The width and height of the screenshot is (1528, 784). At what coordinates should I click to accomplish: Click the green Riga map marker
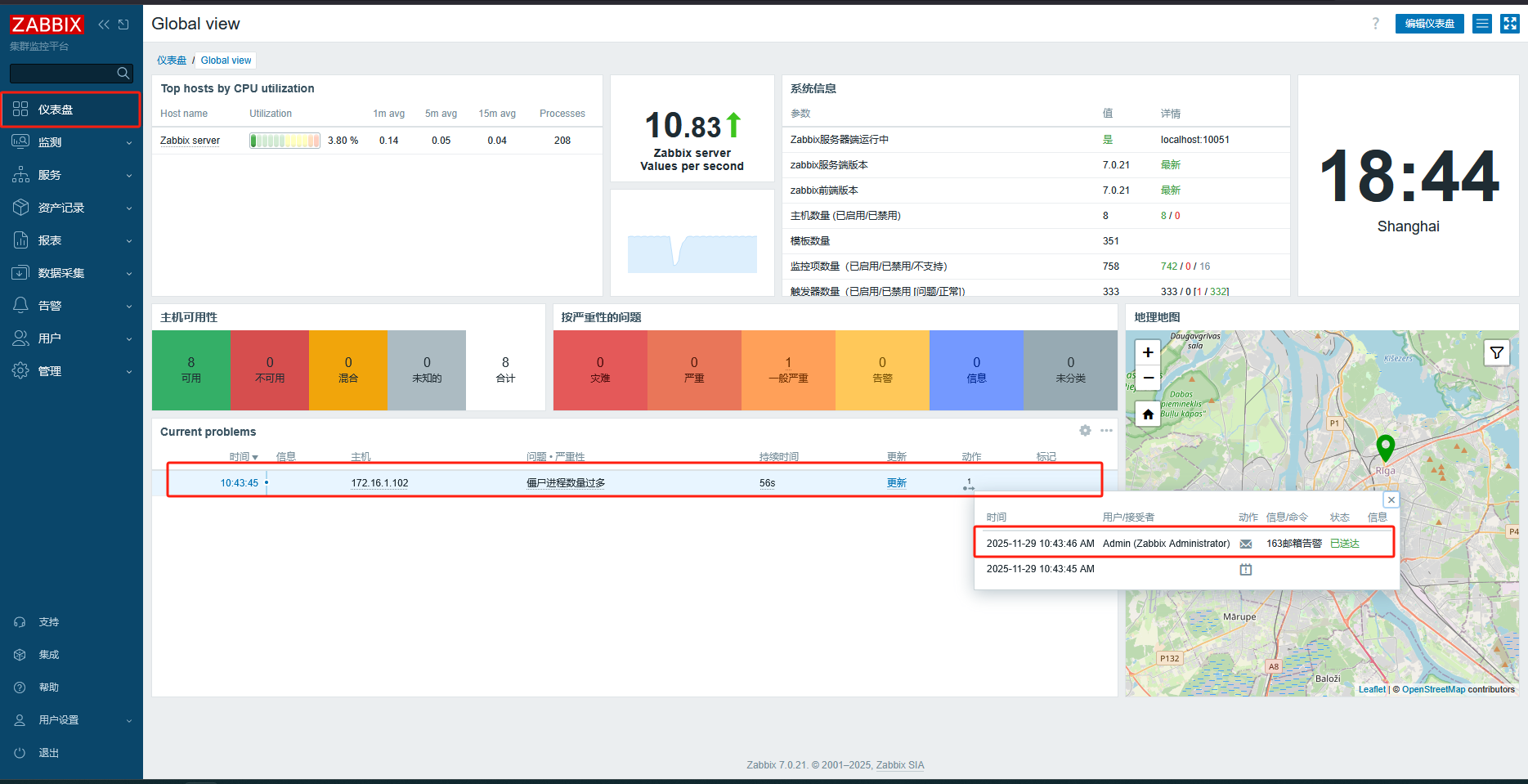(x=1386, y=449)
